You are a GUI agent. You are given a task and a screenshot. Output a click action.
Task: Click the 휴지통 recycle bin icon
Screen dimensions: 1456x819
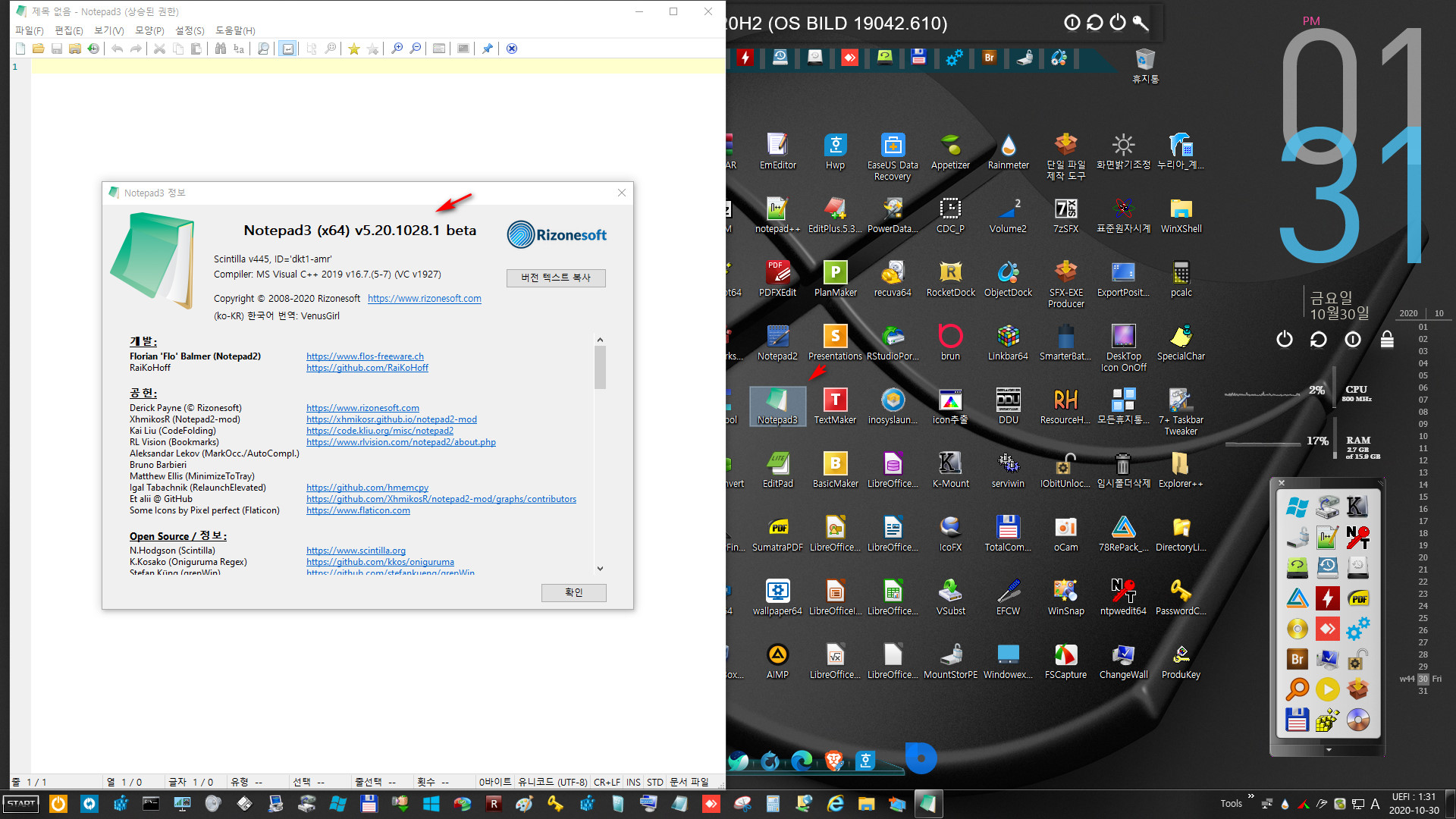click(1145, 65)
